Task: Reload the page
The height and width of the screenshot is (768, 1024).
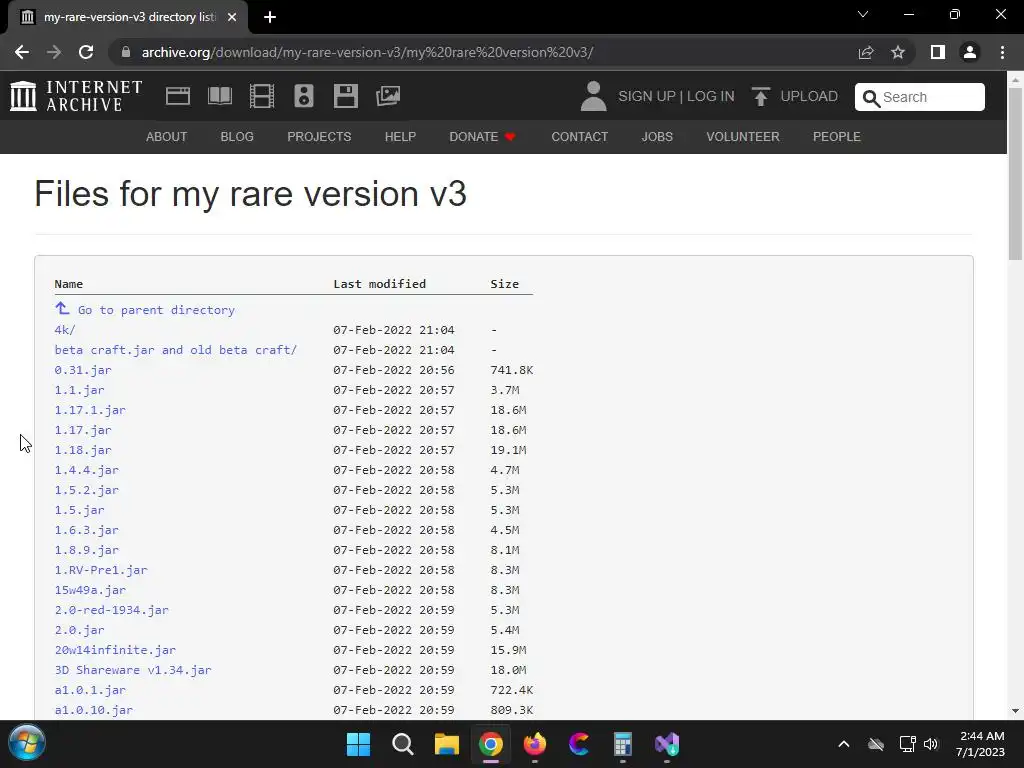Action: (86, 52)
